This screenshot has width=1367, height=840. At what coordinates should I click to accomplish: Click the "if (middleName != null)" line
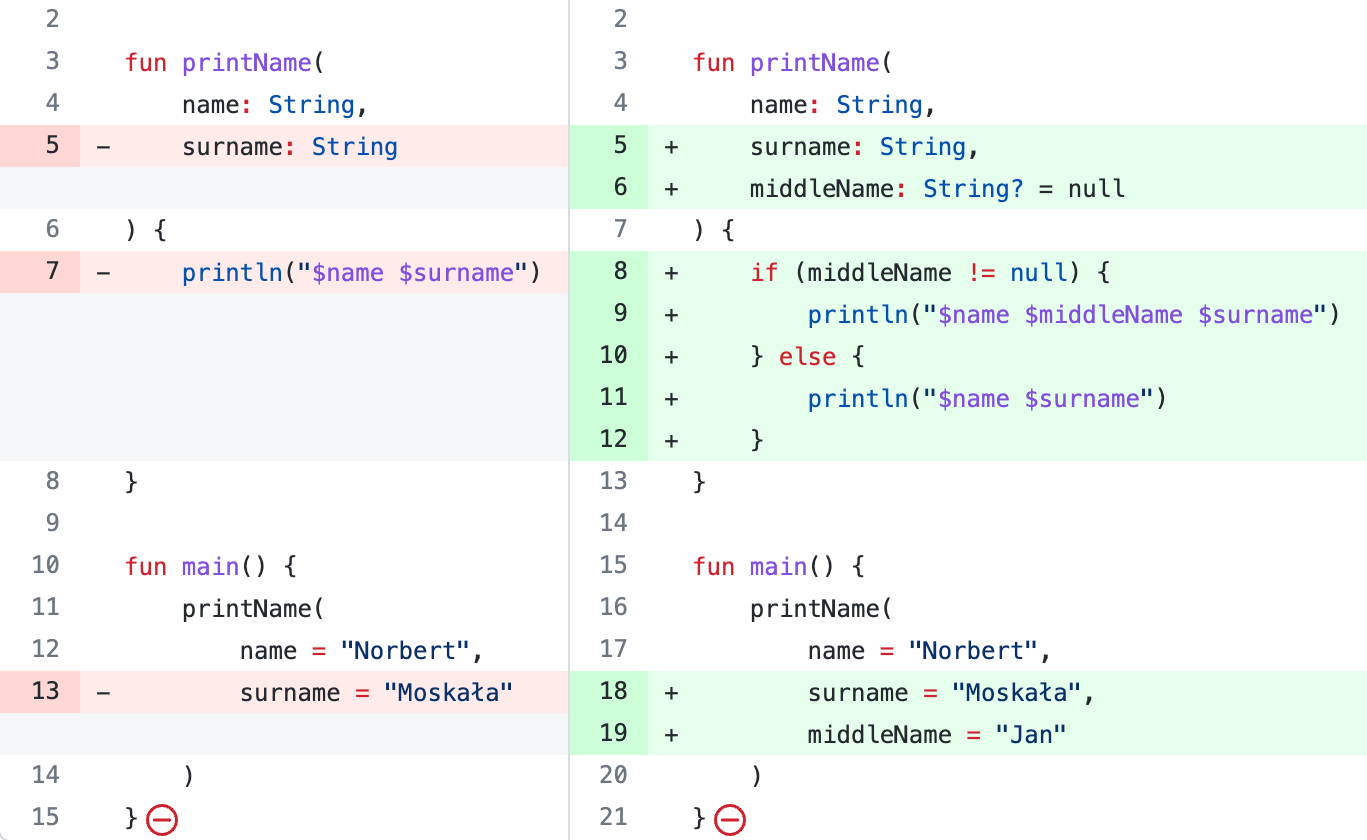pyautogui.click(x=930, y=273)
